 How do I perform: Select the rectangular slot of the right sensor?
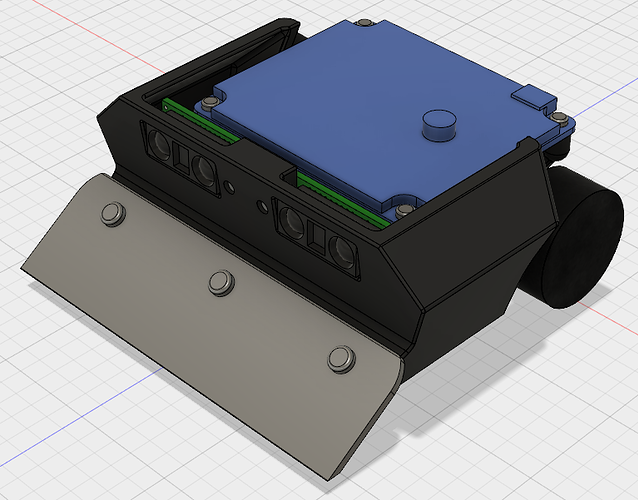pyautogui.click(x=317, y=237)
